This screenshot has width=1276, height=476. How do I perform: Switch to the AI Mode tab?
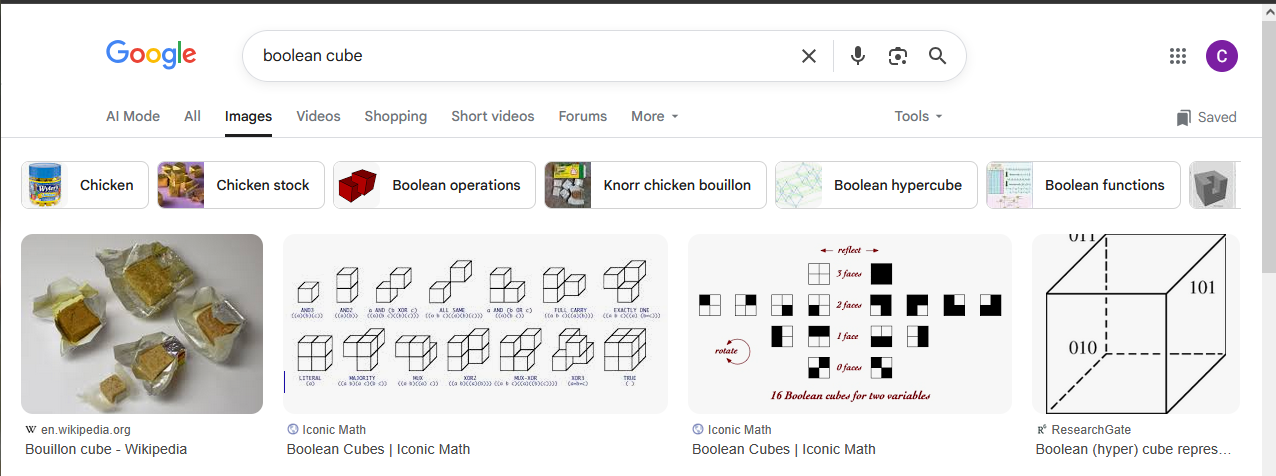point(133,116)
